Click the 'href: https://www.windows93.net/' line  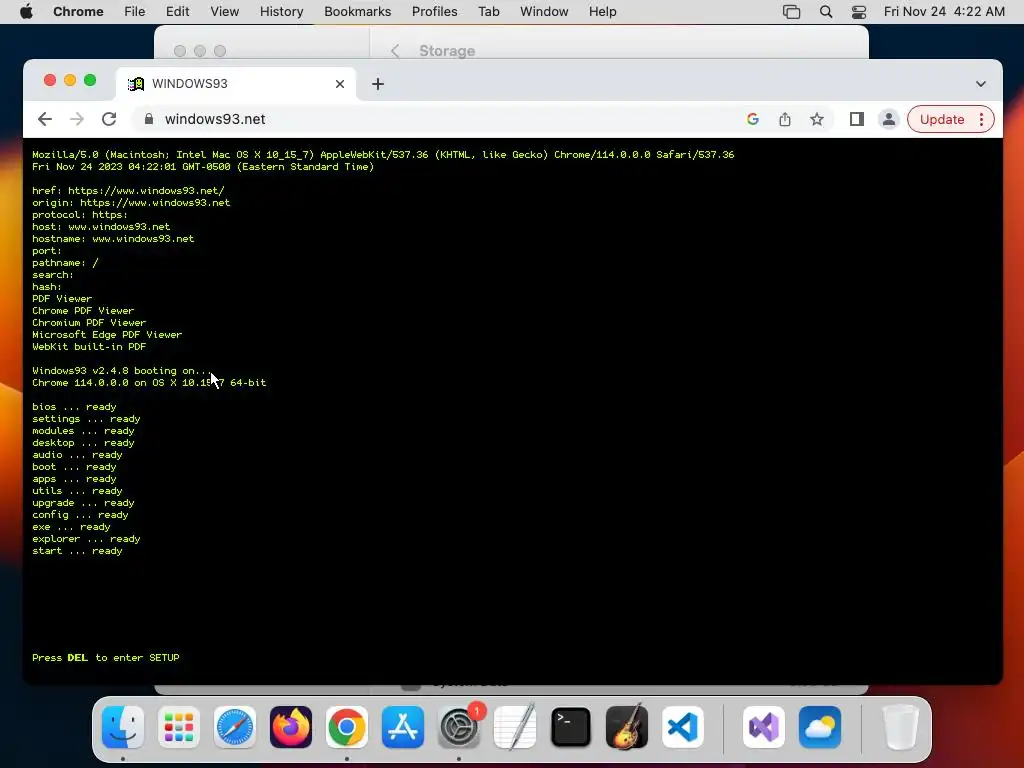coord(128,191)
